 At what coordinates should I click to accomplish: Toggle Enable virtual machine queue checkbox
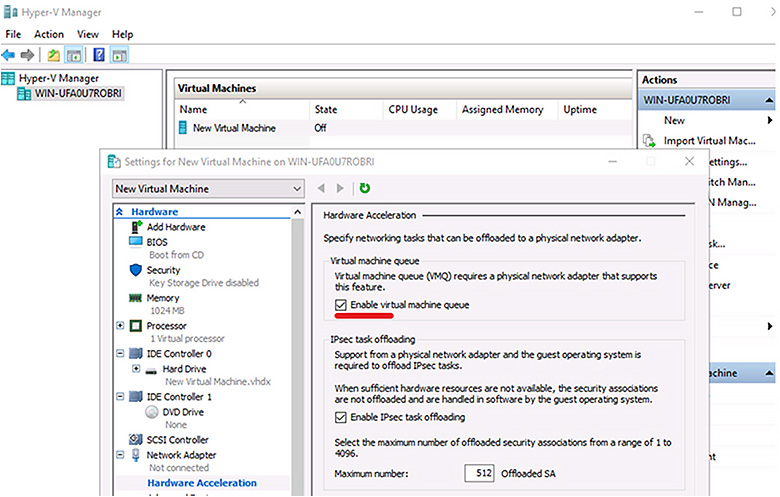pos(341,305)
